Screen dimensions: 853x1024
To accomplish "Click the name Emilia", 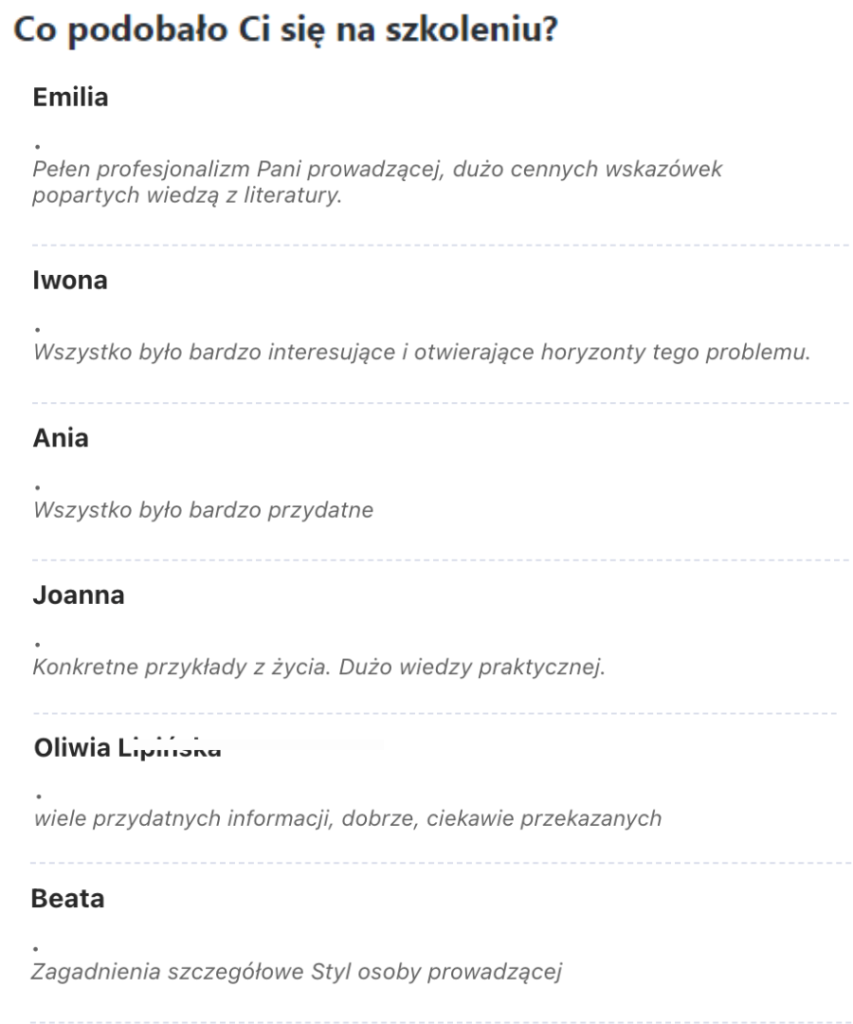I will (70, 98).
